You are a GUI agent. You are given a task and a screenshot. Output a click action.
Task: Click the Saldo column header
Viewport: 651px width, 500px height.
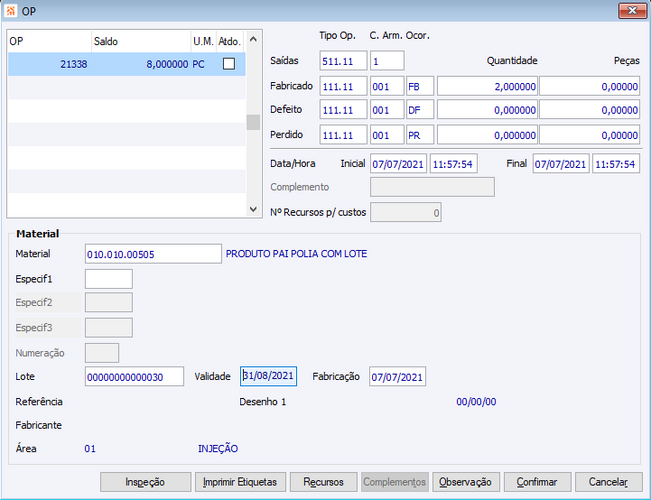click(x=141, y=41)
